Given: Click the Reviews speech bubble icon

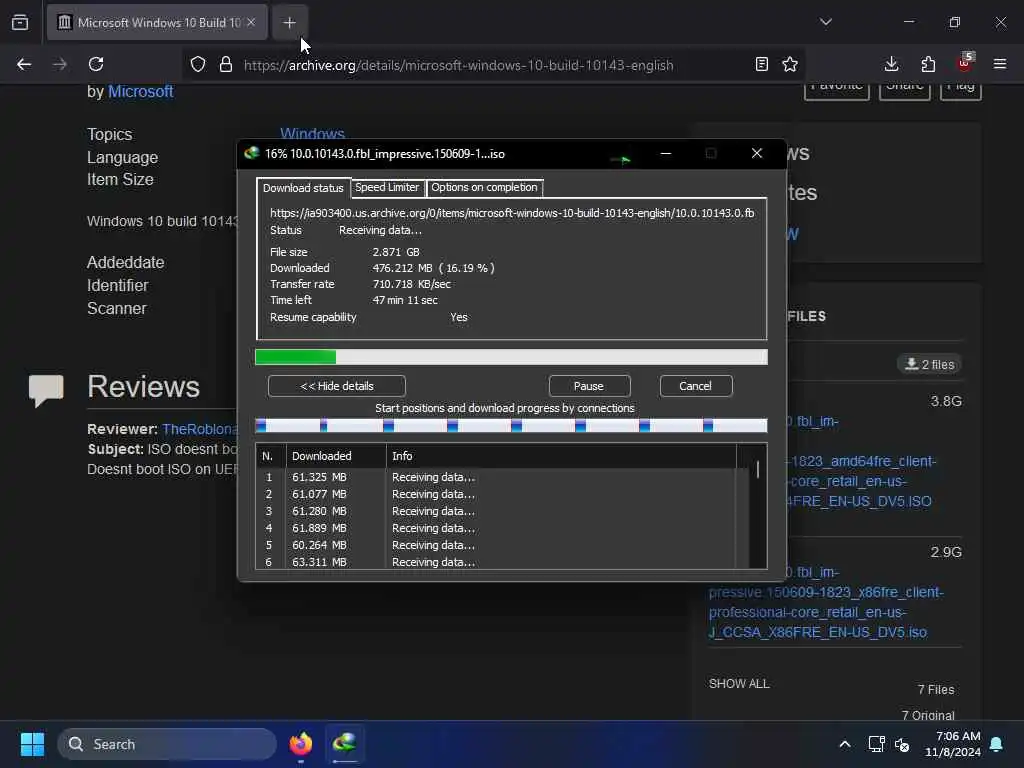Looking at the screenshot, I should [46, 390].
